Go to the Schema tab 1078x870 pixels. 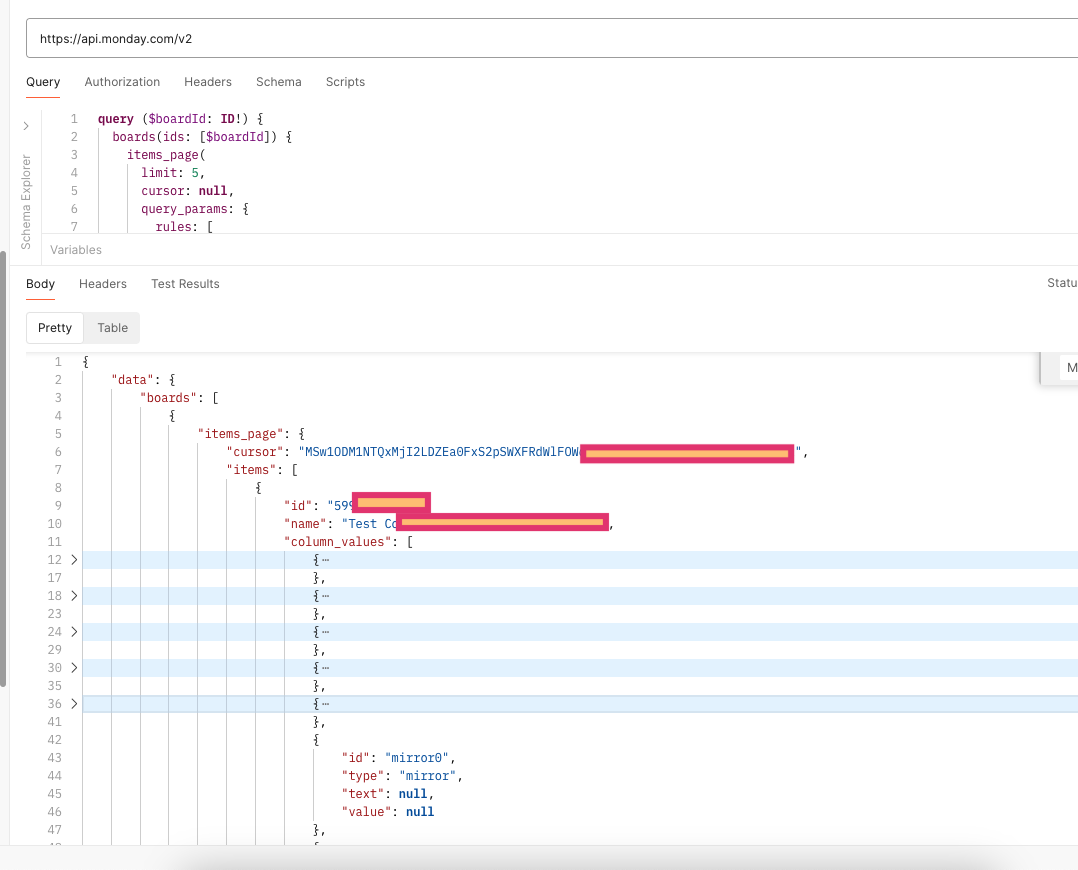[x=278, y=82]
